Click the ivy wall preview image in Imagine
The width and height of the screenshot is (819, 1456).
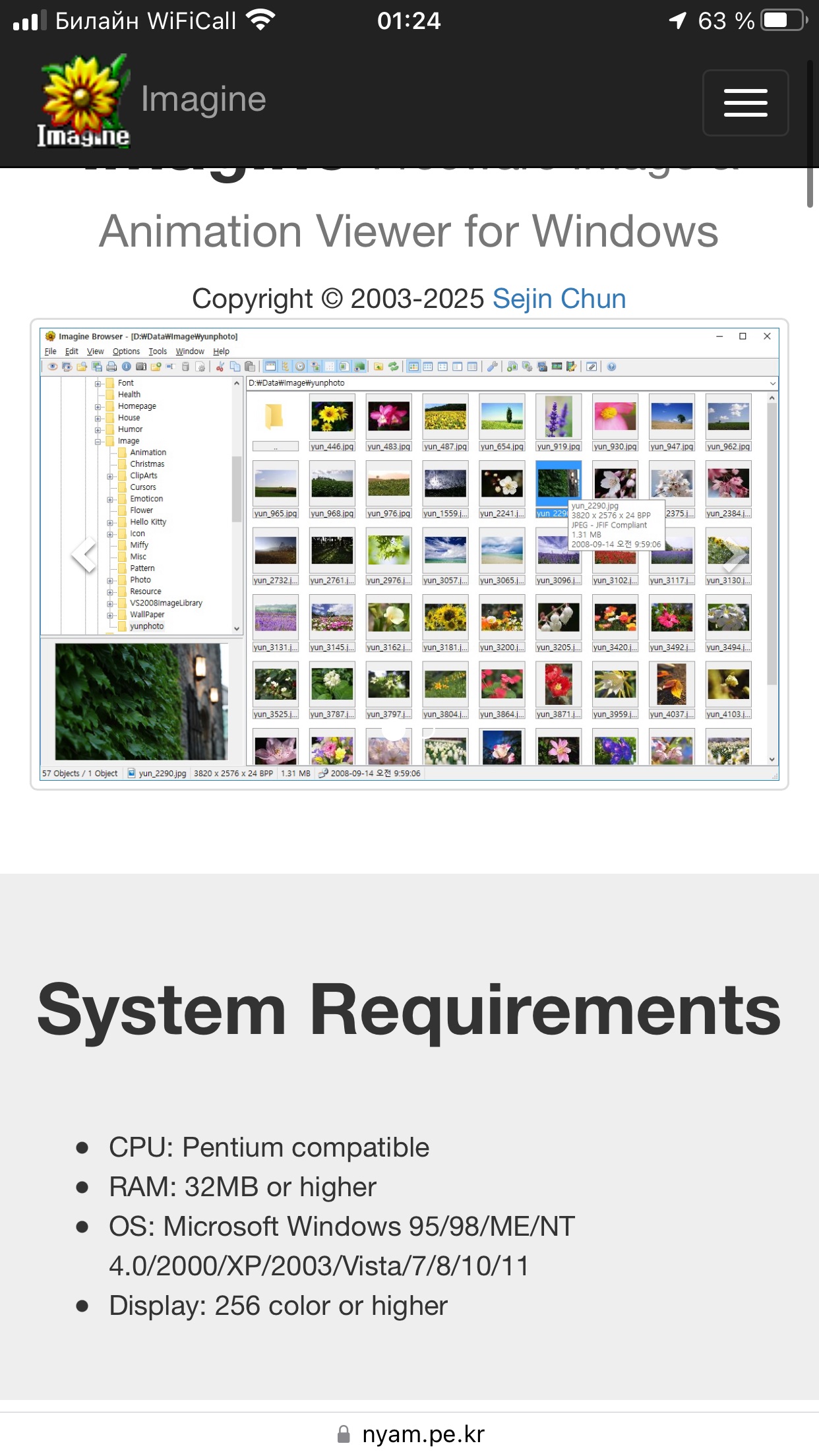tap(141, 702)
